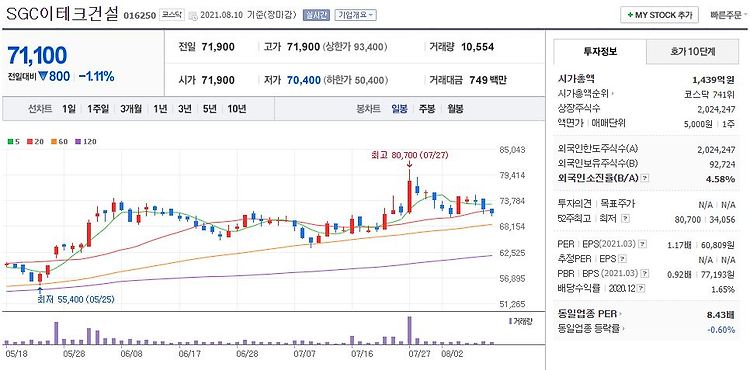The height and width of the screenshot is (370, 750).
Task: Select the 1년 line chart period
Action: (x=160, y=109)
